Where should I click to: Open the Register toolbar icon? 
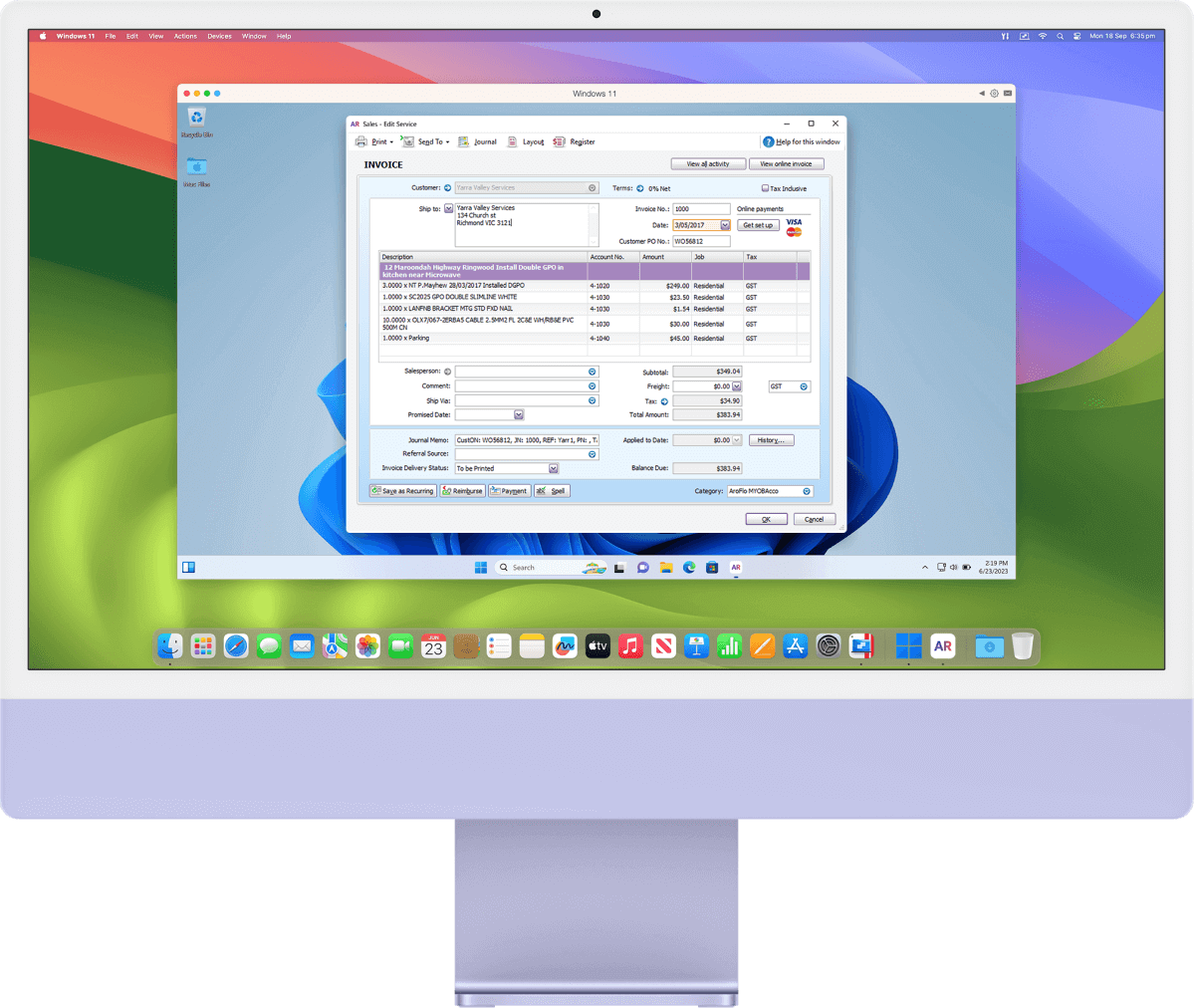(x=559, y=141)
